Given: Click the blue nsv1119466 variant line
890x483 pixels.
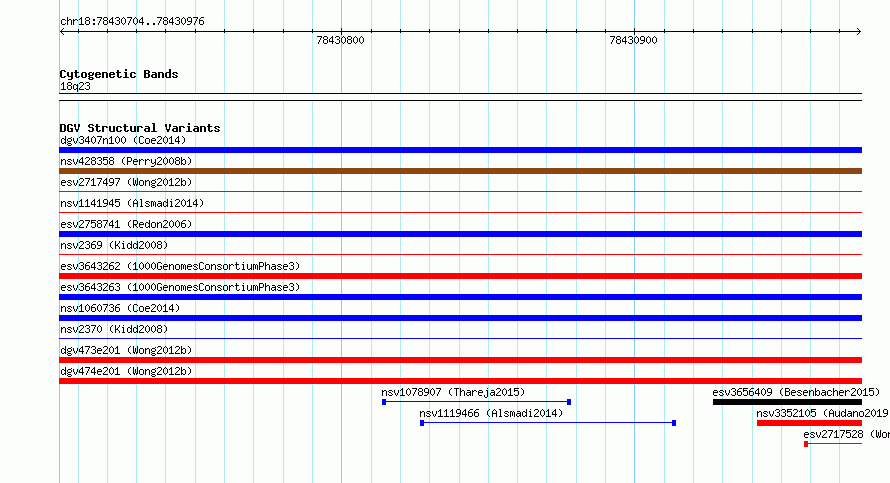Looking at the screenshot, I should [548, 423].
